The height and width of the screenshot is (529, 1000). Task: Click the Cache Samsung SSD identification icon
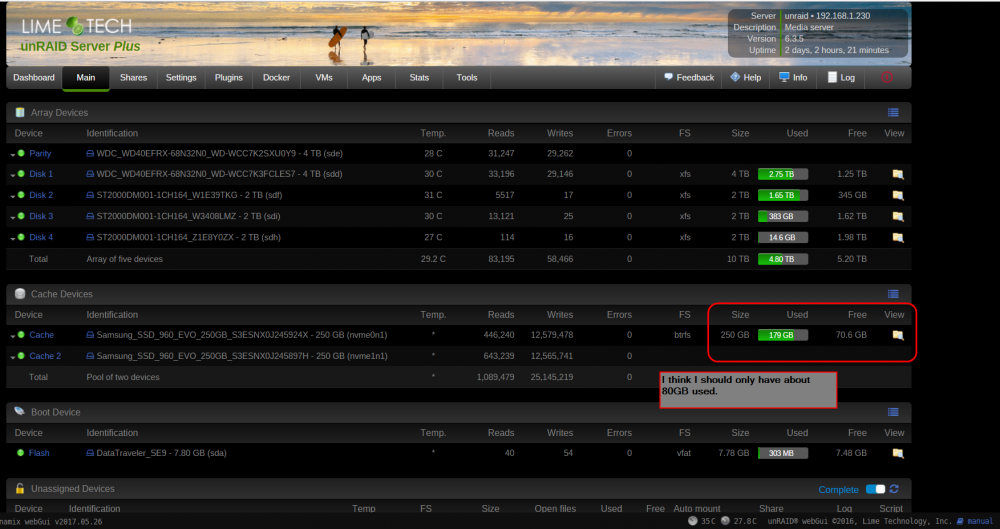[90, 334]
